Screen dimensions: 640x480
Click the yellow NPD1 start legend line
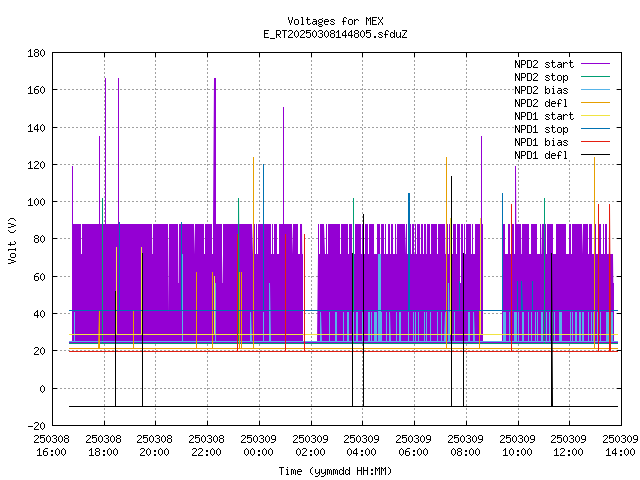click(595, 116)
